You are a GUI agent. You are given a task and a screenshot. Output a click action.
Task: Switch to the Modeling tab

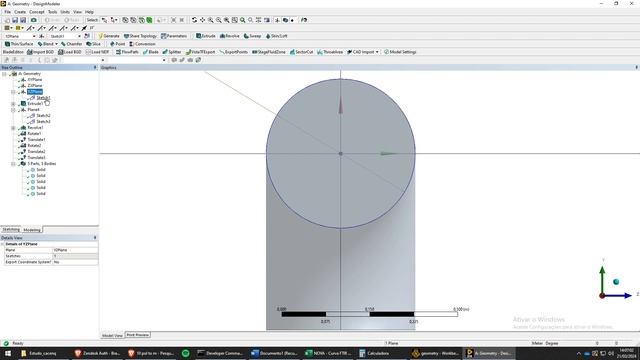32,230
